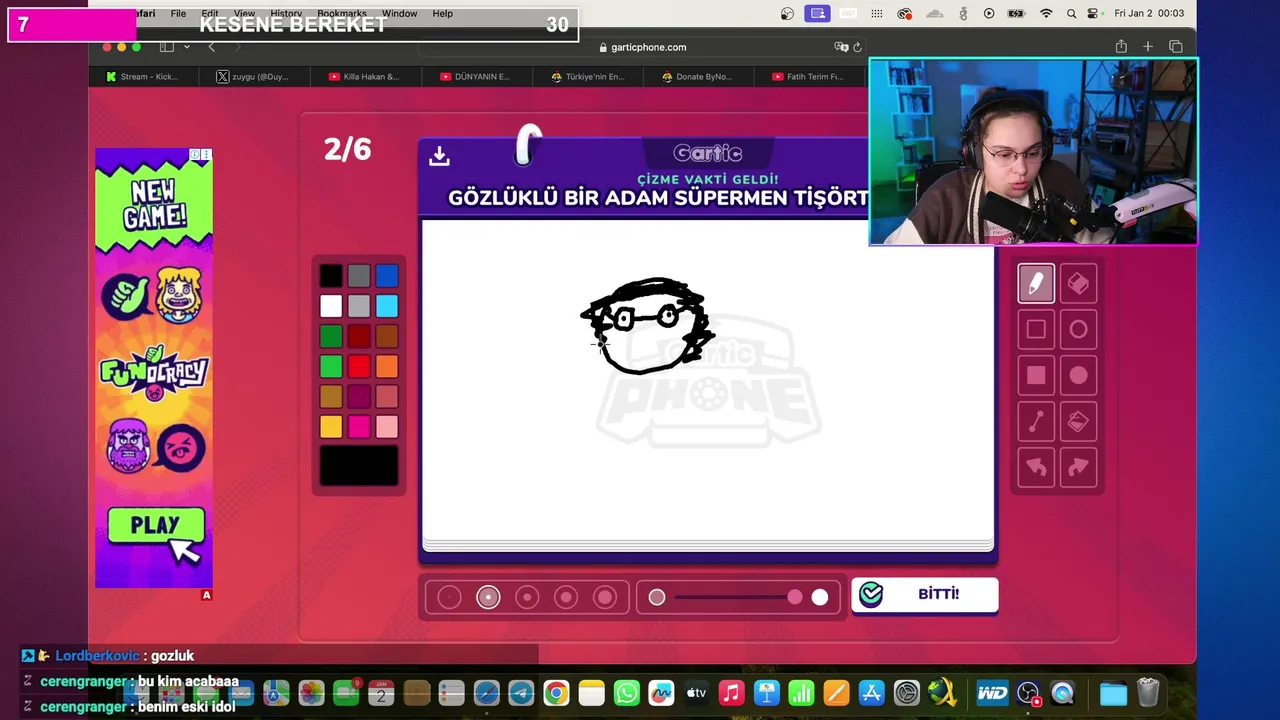Viewport: 1280px width, 720px height.
Task: Open WhatsApp from the Dock
Action: pos(627,692)
